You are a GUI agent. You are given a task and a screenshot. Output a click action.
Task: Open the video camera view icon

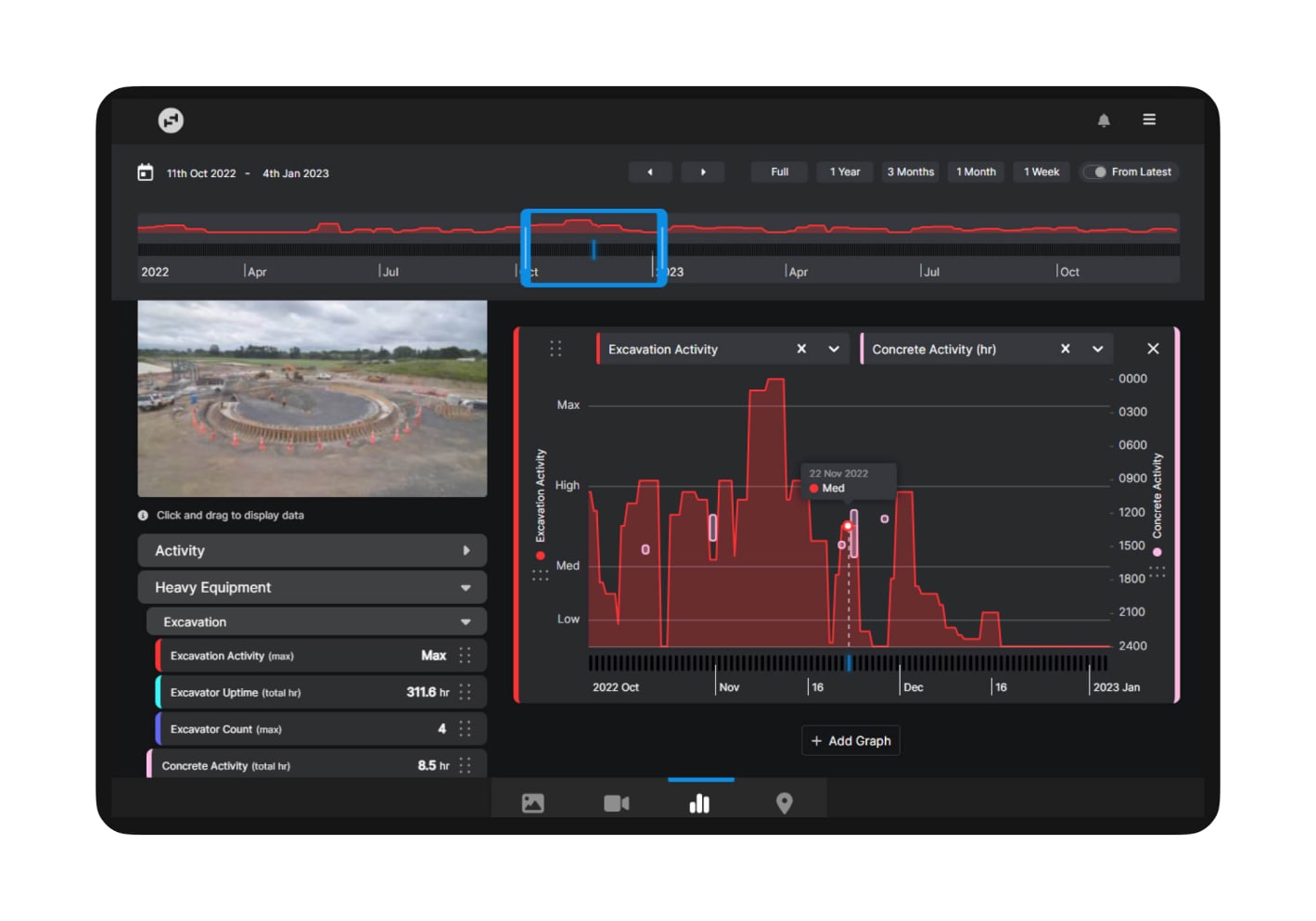(616, 802)
